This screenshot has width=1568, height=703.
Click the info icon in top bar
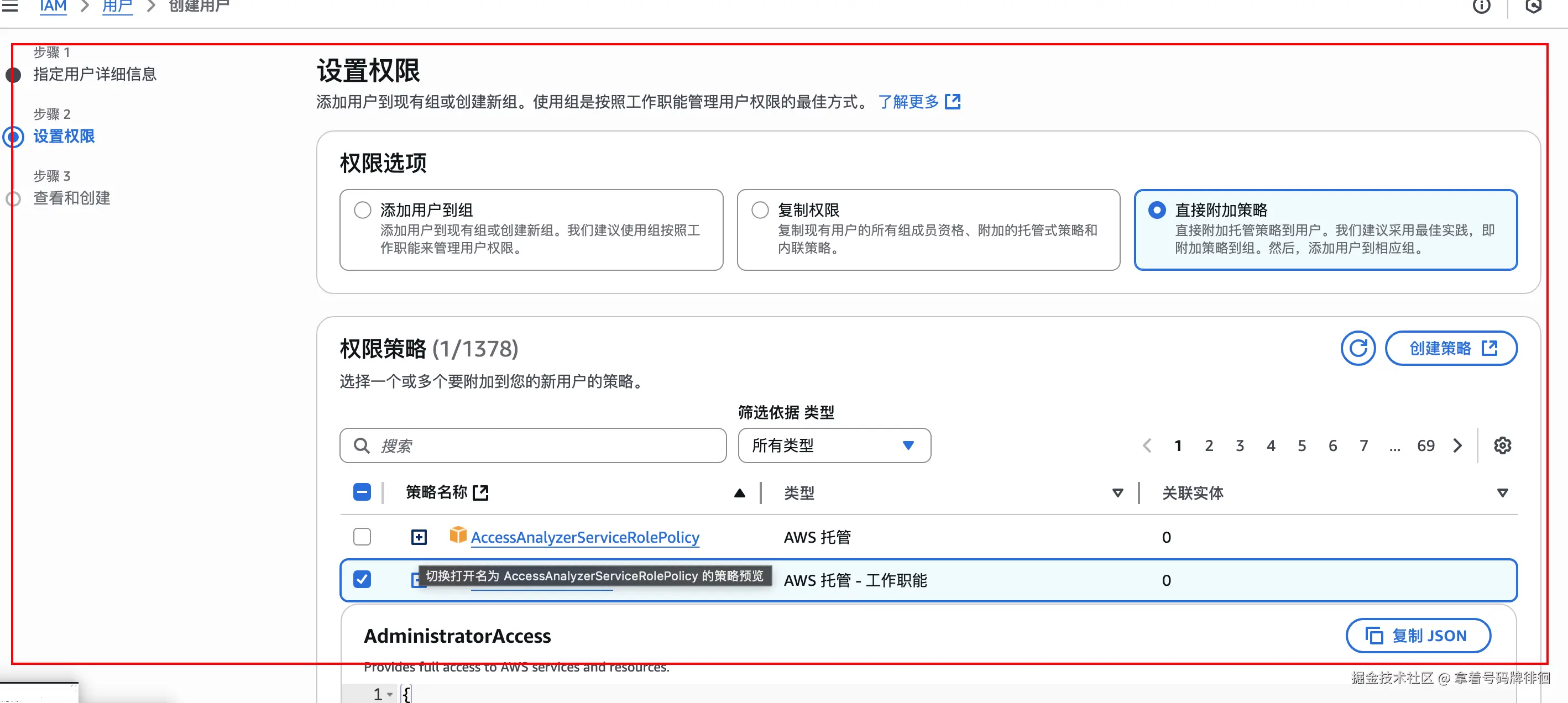pyautogui.click(x=1481, y=6)
